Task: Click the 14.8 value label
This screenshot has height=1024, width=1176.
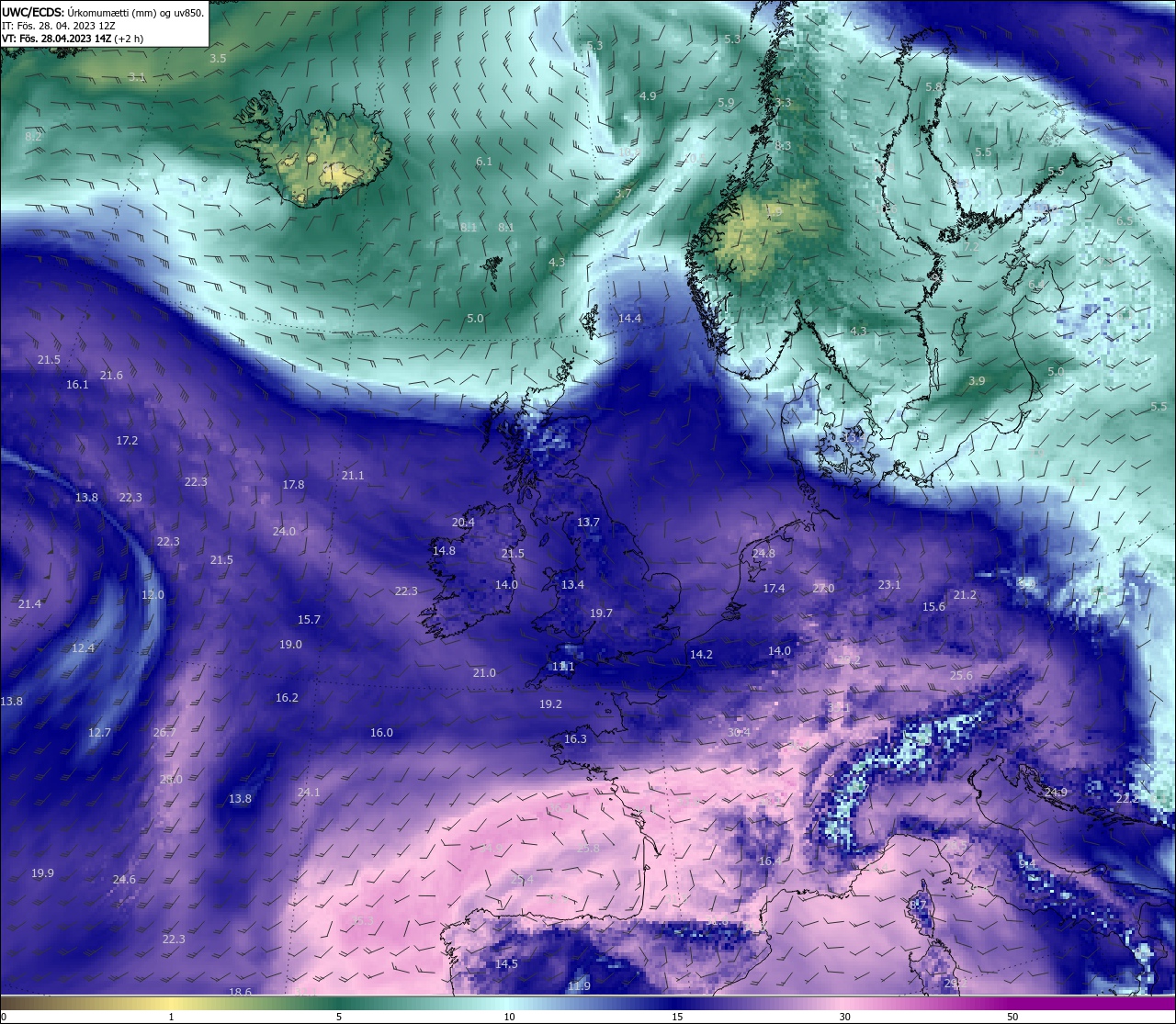Action: coord(444,551)
